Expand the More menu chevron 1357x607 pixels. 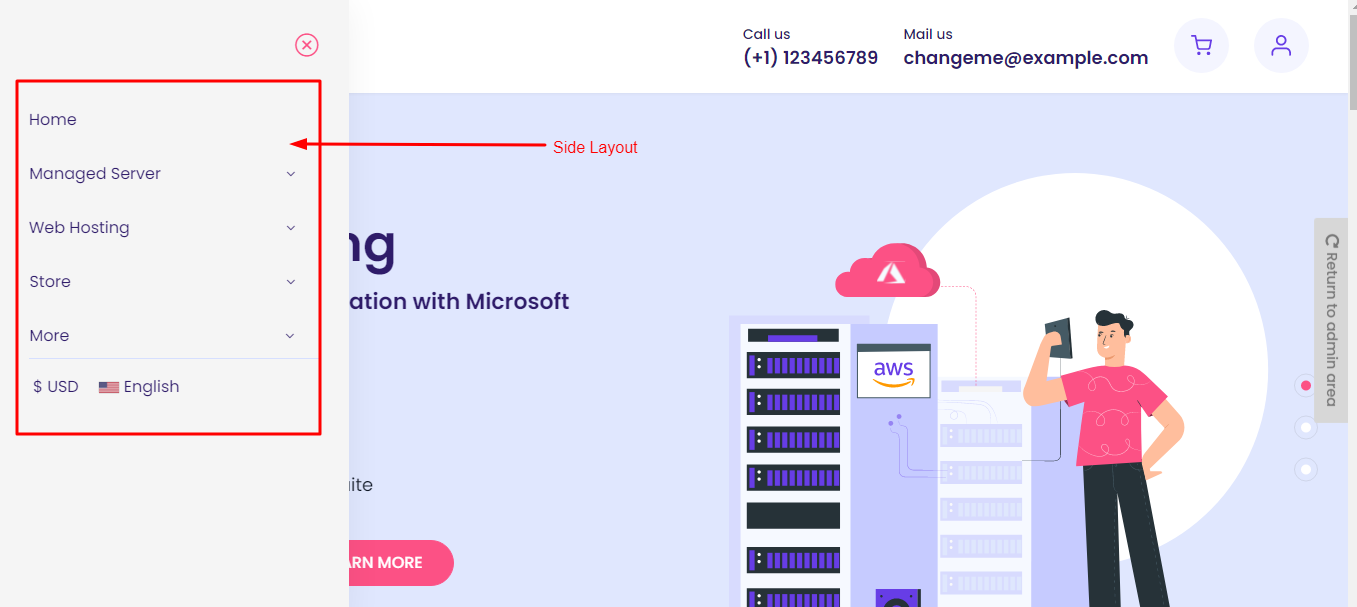pyautogui.click(x=290, y=336)
